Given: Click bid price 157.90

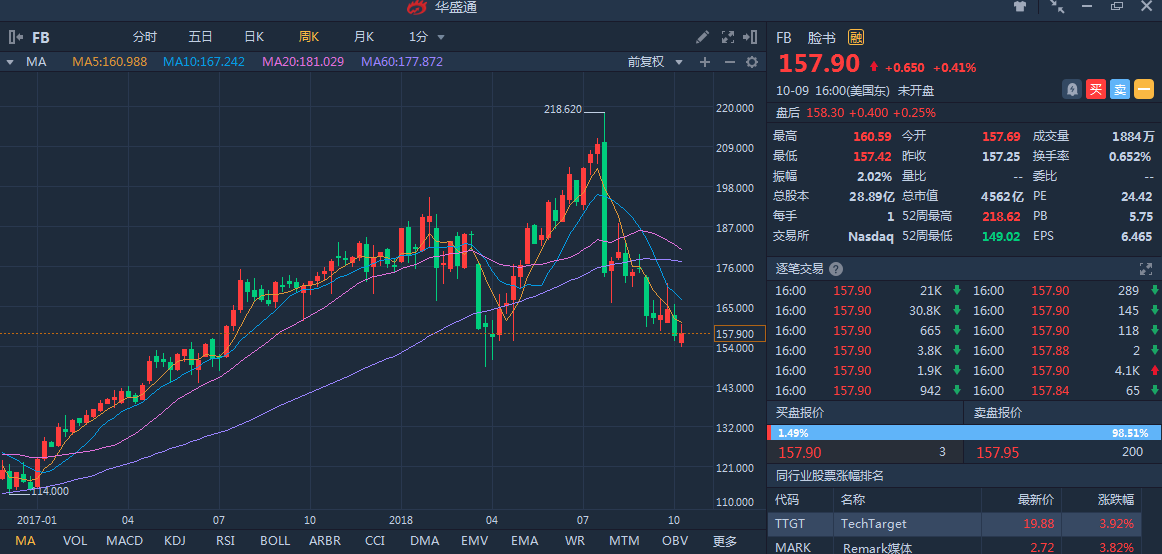Looking at the screenshot, I should [799, 453].
